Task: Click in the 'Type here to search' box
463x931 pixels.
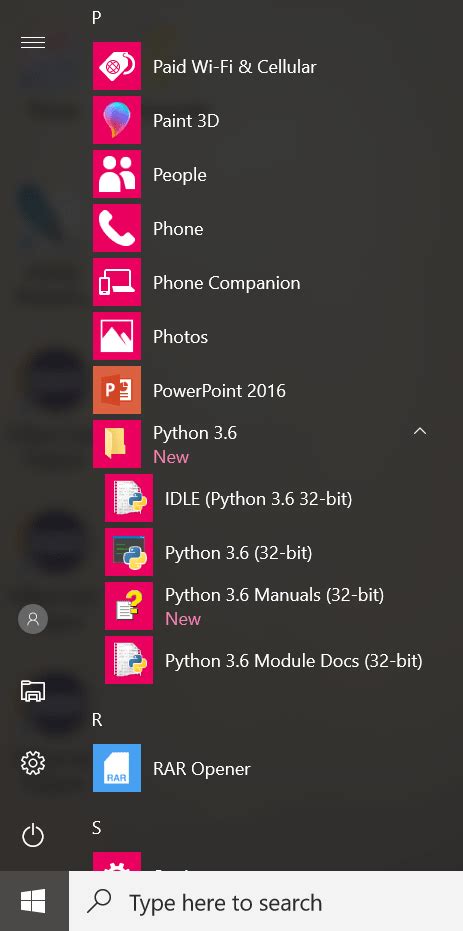Action: pos(266,902)
